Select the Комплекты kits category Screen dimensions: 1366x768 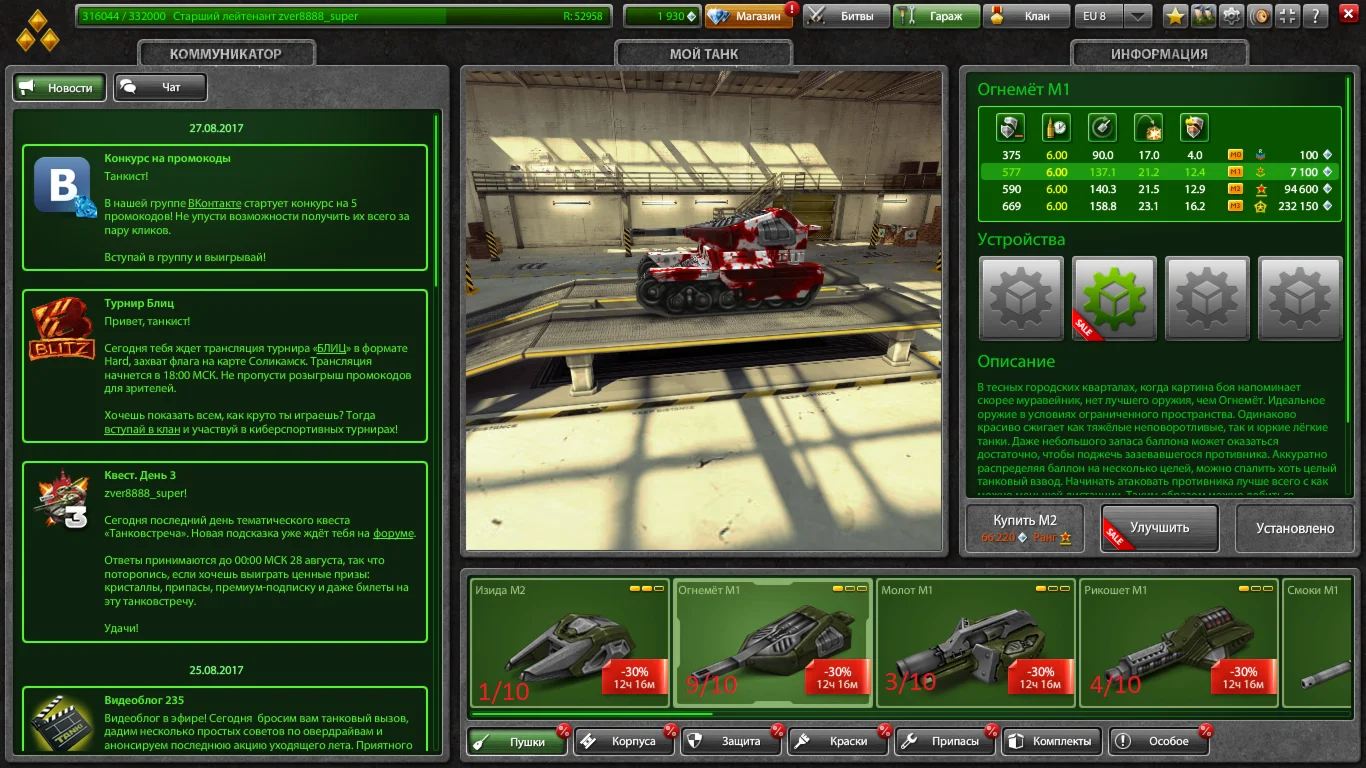[x=1052, y=741]
